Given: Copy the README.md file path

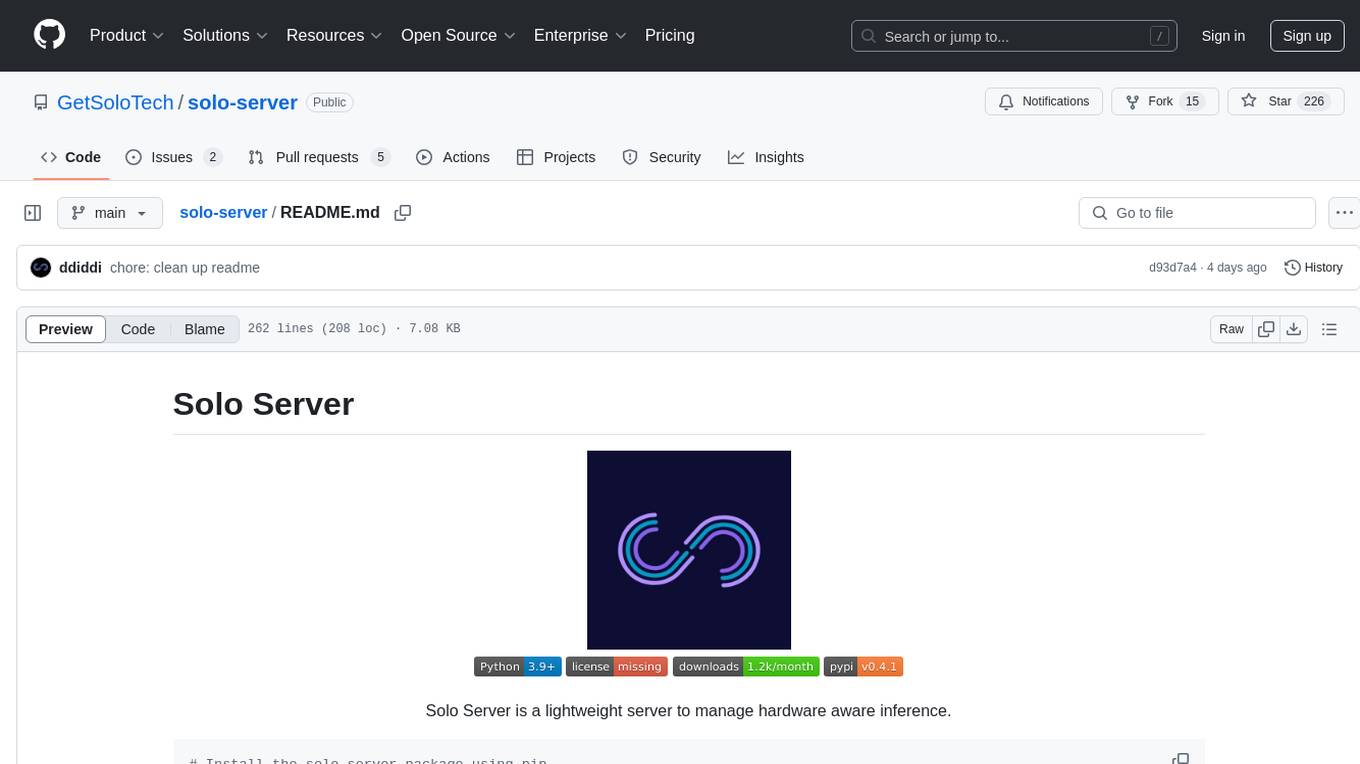Looking at the screenshot, I should click(403, 212).
